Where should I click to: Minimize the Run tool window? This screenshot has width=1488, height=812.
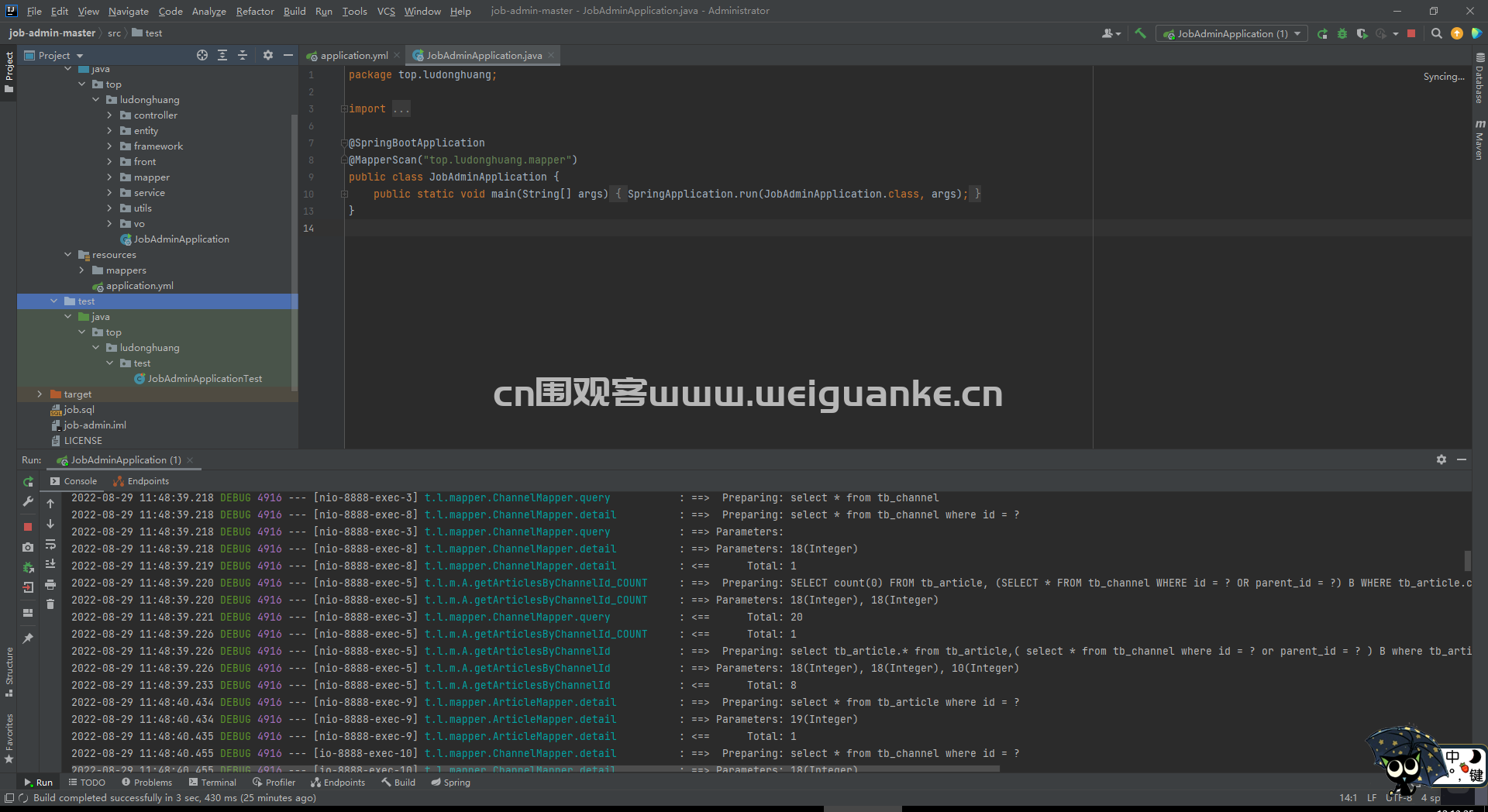(x=1462, y=459)
